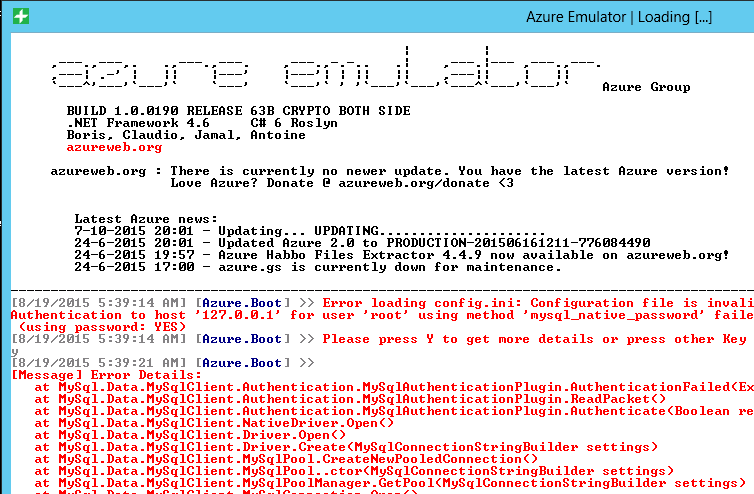754x494 pixels.
Task: Click the 'MySqlClient.Driver.Open()' stack trace line
Action: (190, 435)
